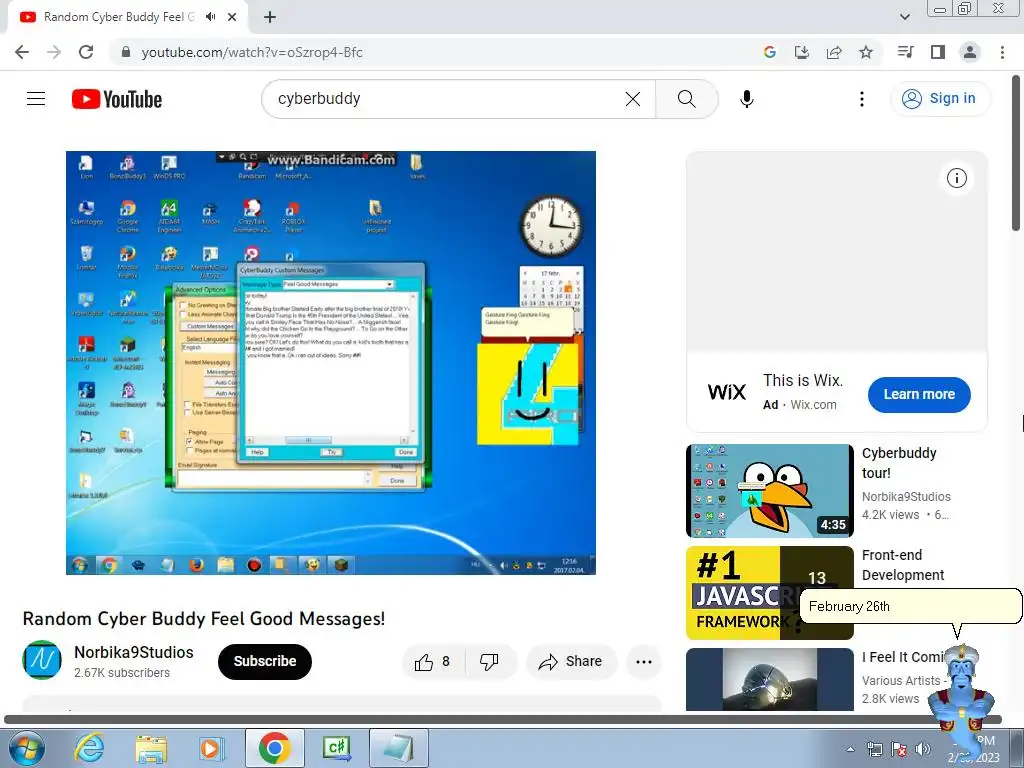
Task: Open the media control toolbar icon
Action: coord(905,52)
